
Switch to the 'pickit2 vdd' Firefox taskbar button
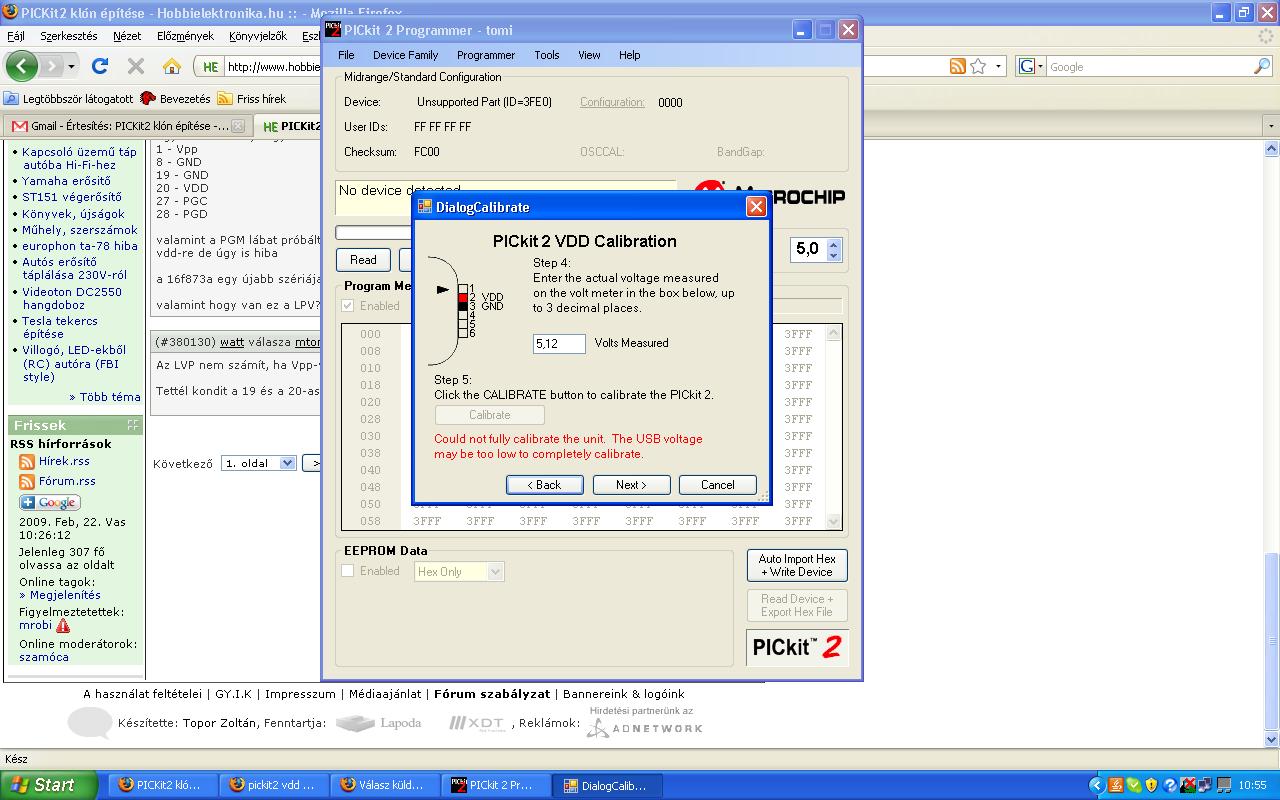[x=273, y=785]
